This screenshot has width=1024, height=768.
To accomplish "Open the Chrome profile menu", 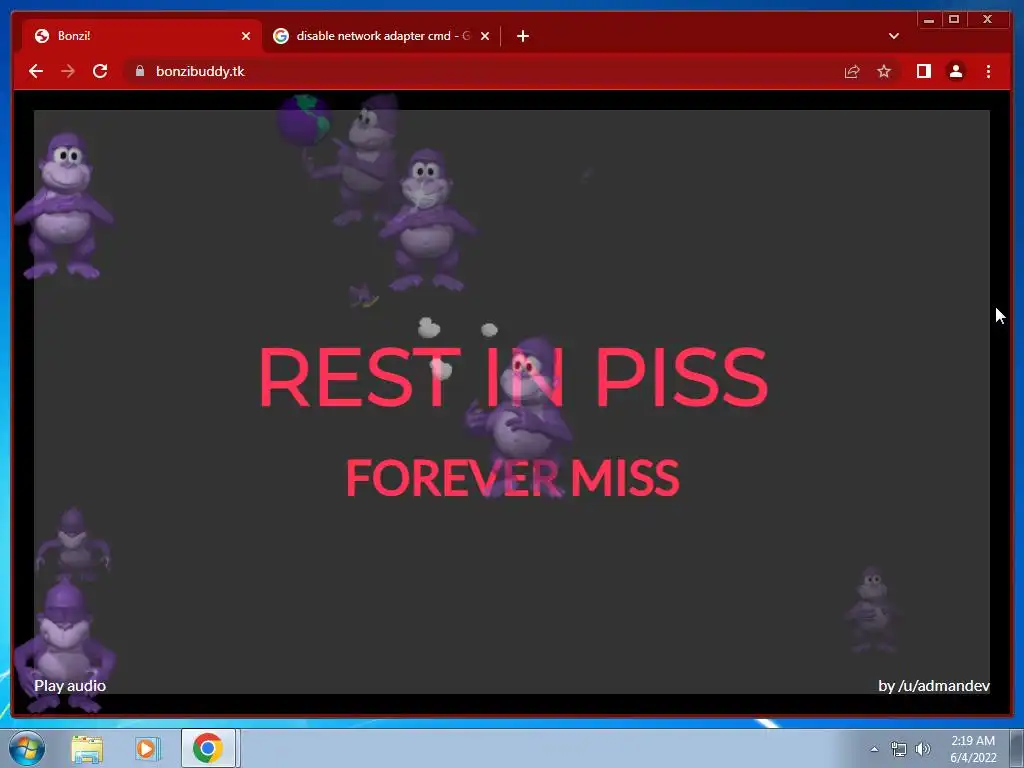I will [956, 71].
